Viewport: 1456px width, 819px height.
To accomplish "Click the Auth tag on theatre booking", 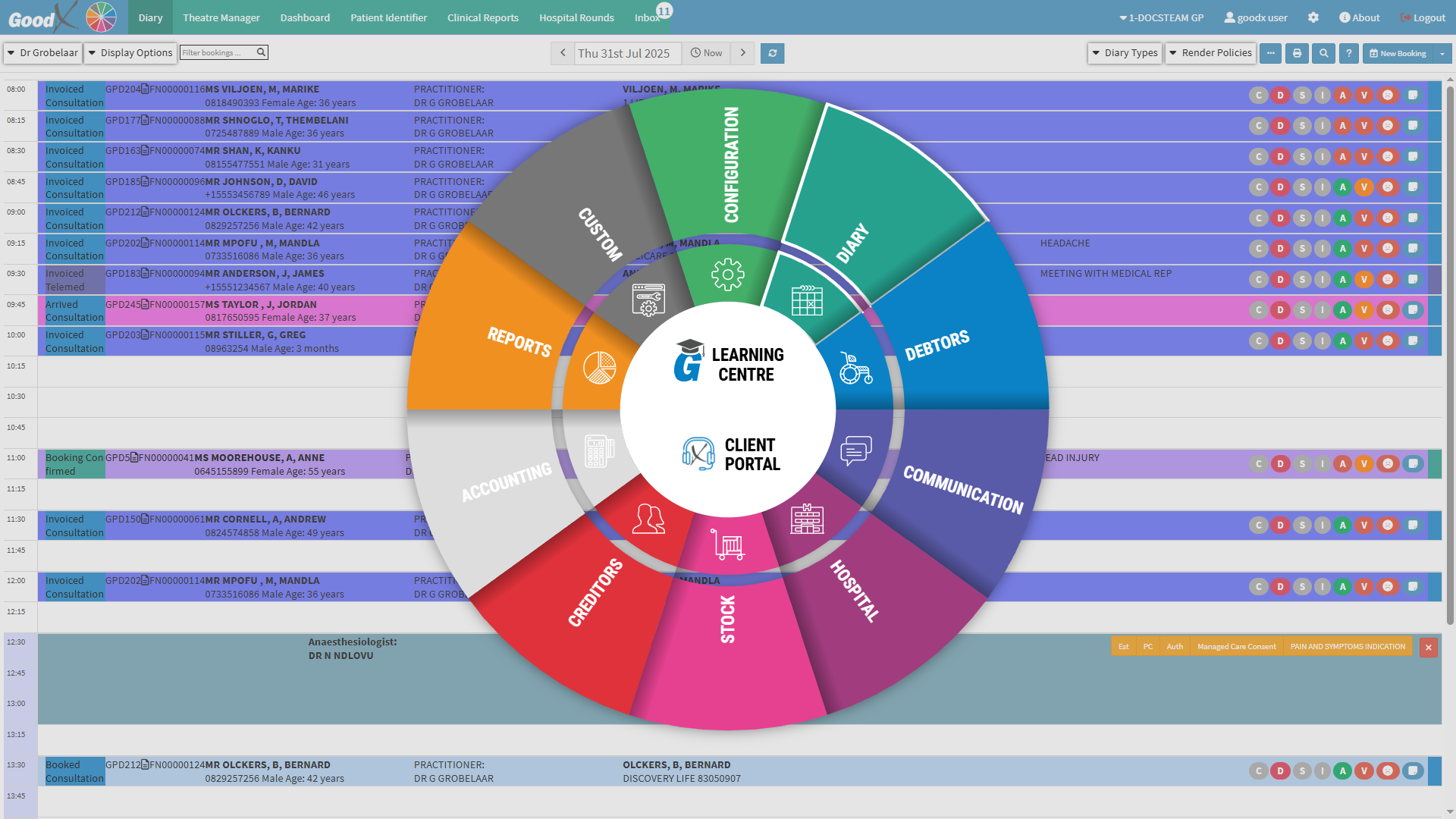I will tap(1175, 647).
